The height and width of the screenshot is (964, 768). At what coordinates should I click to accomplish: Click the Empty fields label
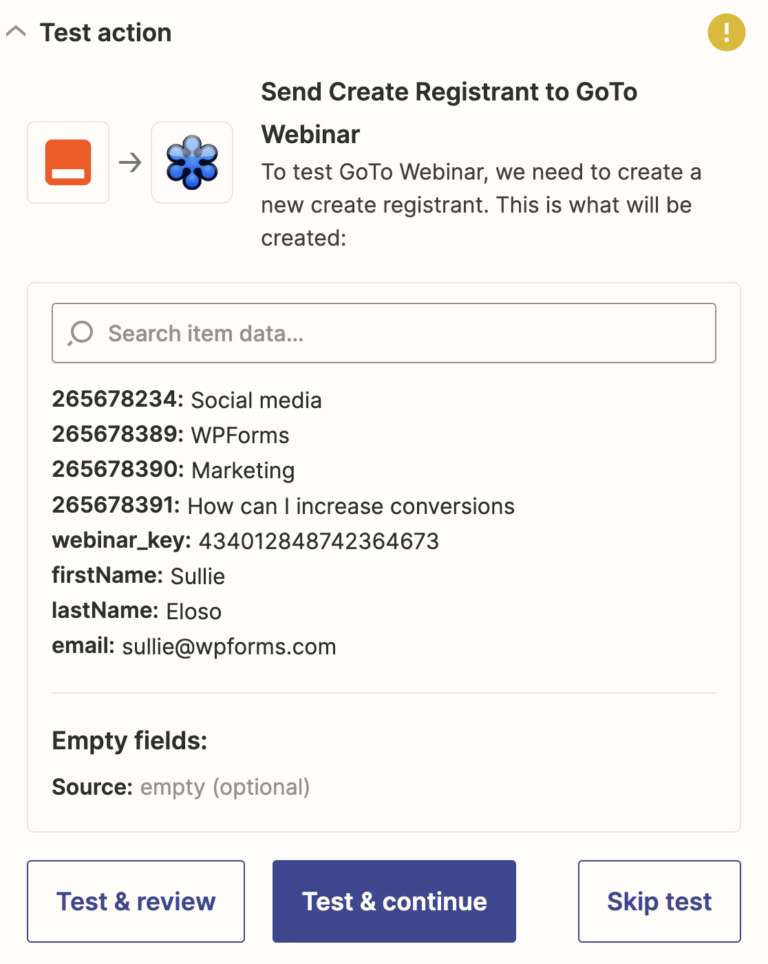coord(112,741)
